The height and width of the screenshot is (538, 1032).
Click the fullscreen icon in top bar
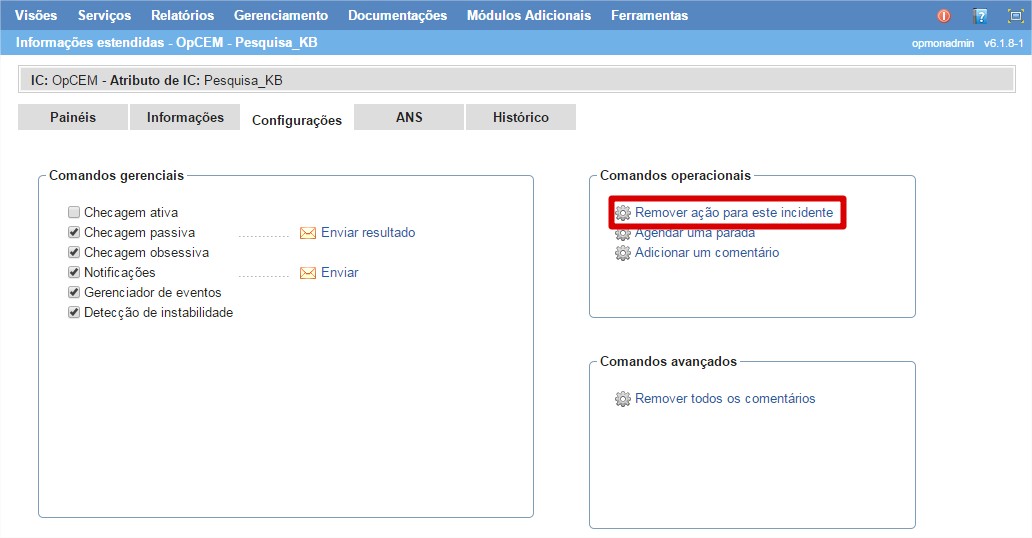point(1014,16)
